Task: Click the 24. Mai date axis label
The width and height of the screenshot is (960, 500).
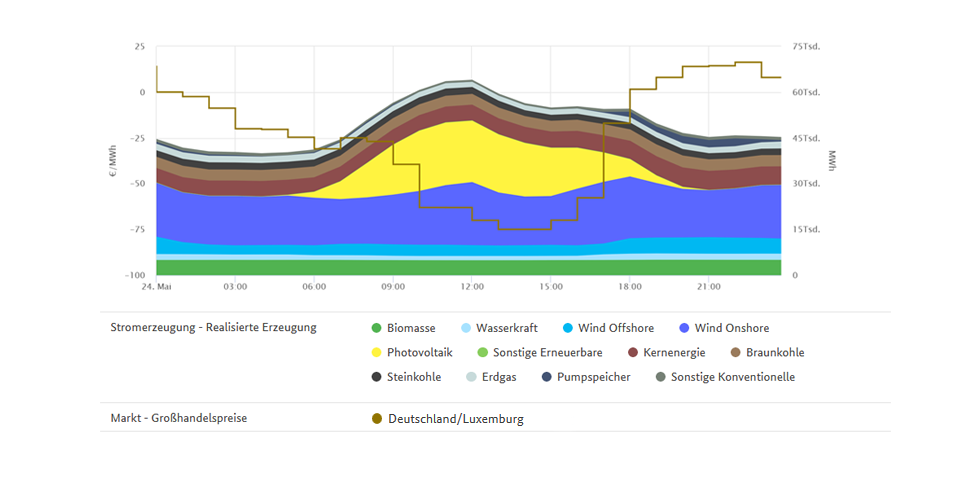Action: point(156,287)
